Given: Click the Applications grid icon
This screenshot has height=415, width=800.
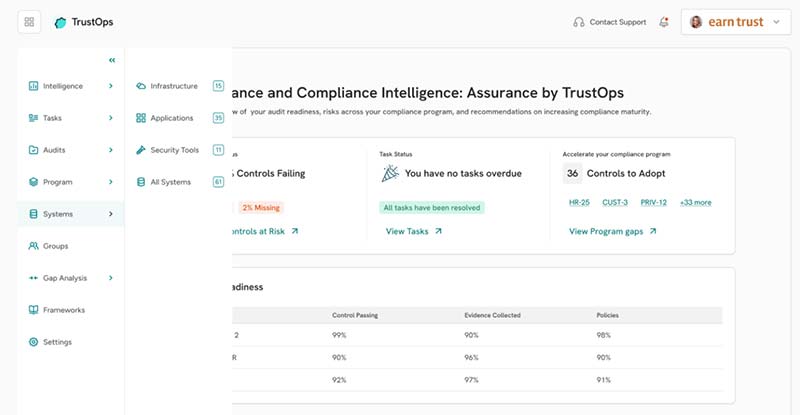Looking at the screenshot, I should [141, 118].
